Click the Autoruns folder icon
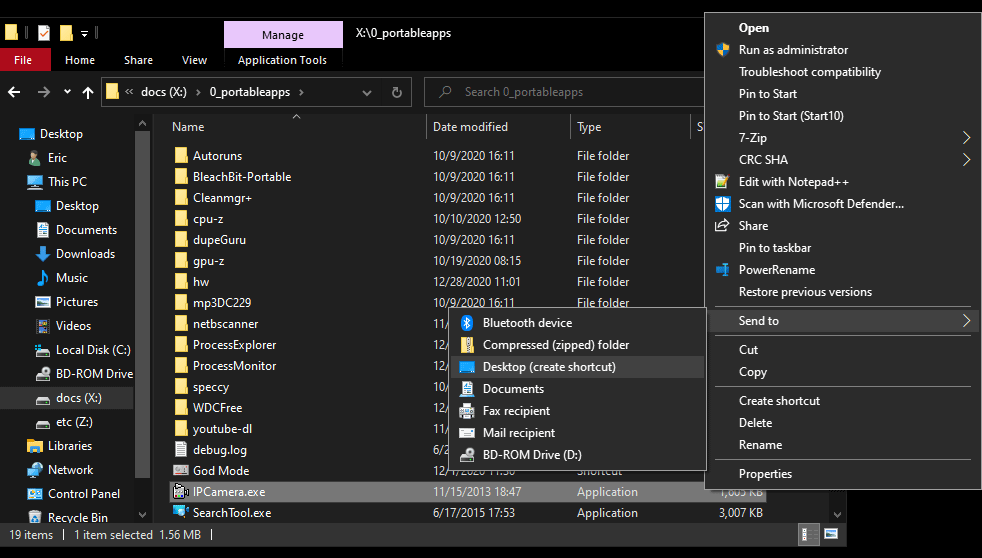982x558 pixels. coord(181,155)
